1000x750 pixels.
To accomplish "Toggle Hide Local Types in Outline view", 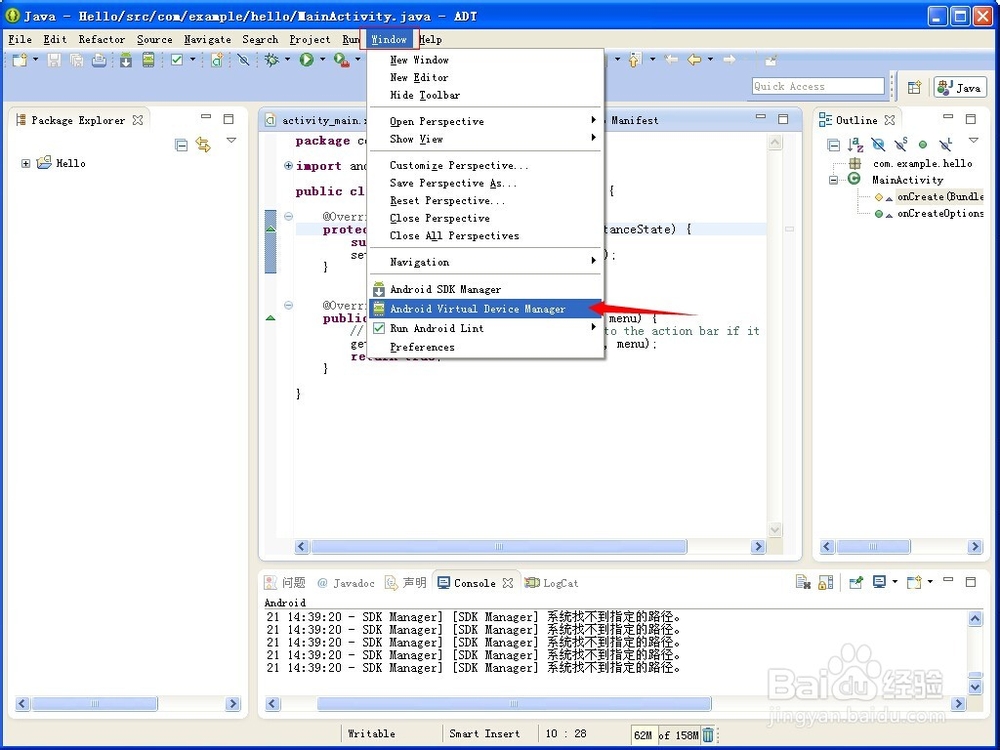I will 945,144.
